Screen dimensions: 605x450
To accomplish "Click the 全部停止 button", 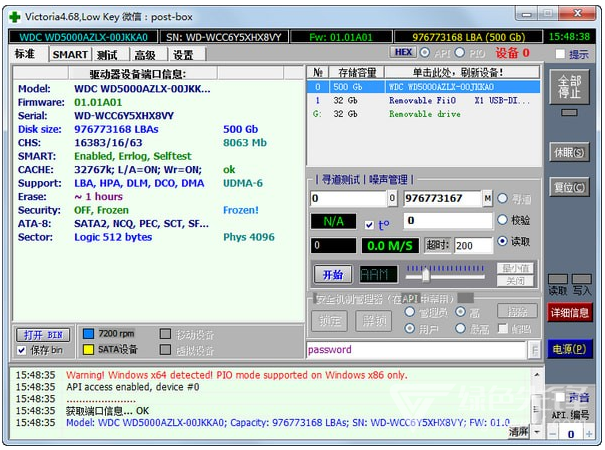I will (570, 87).
